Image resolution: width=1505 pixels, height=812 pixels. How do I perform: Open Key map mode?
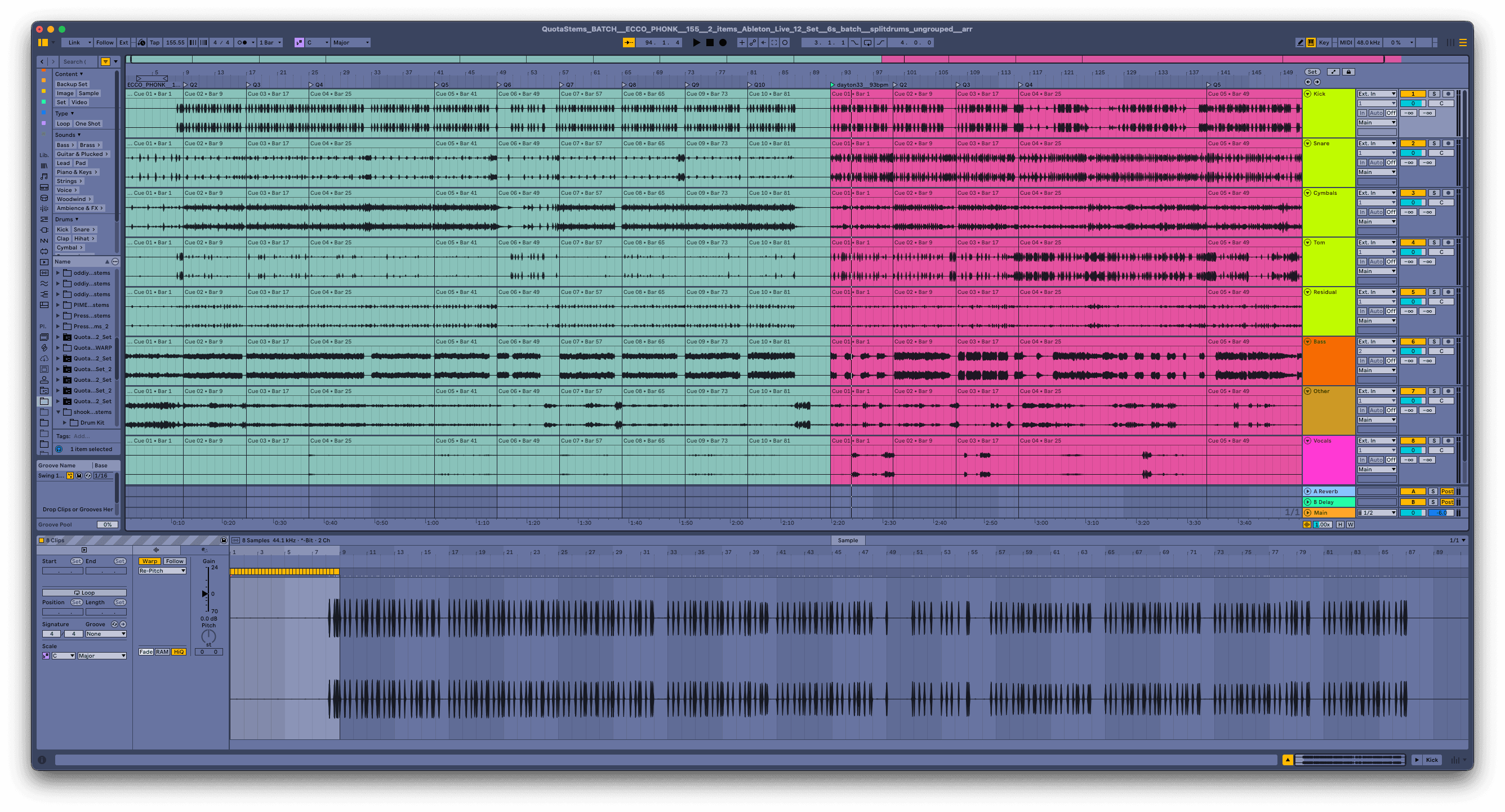[1324, 43]
